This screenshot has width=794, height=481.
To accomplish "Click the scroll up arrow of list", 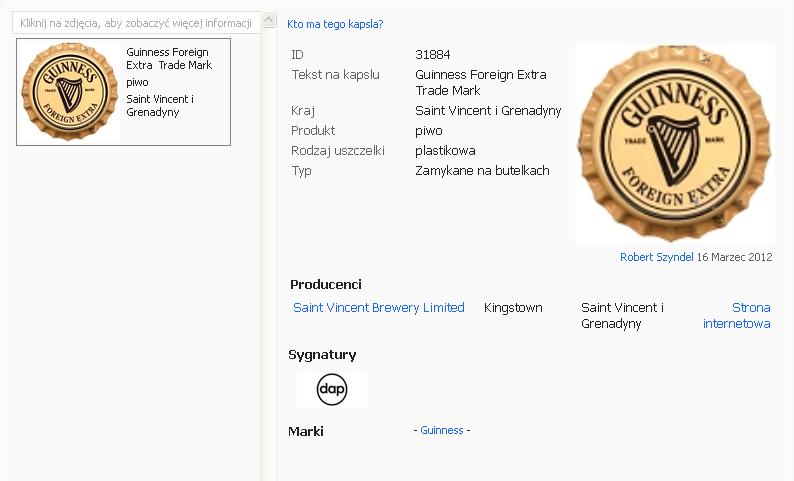I will tap(268, 20).
